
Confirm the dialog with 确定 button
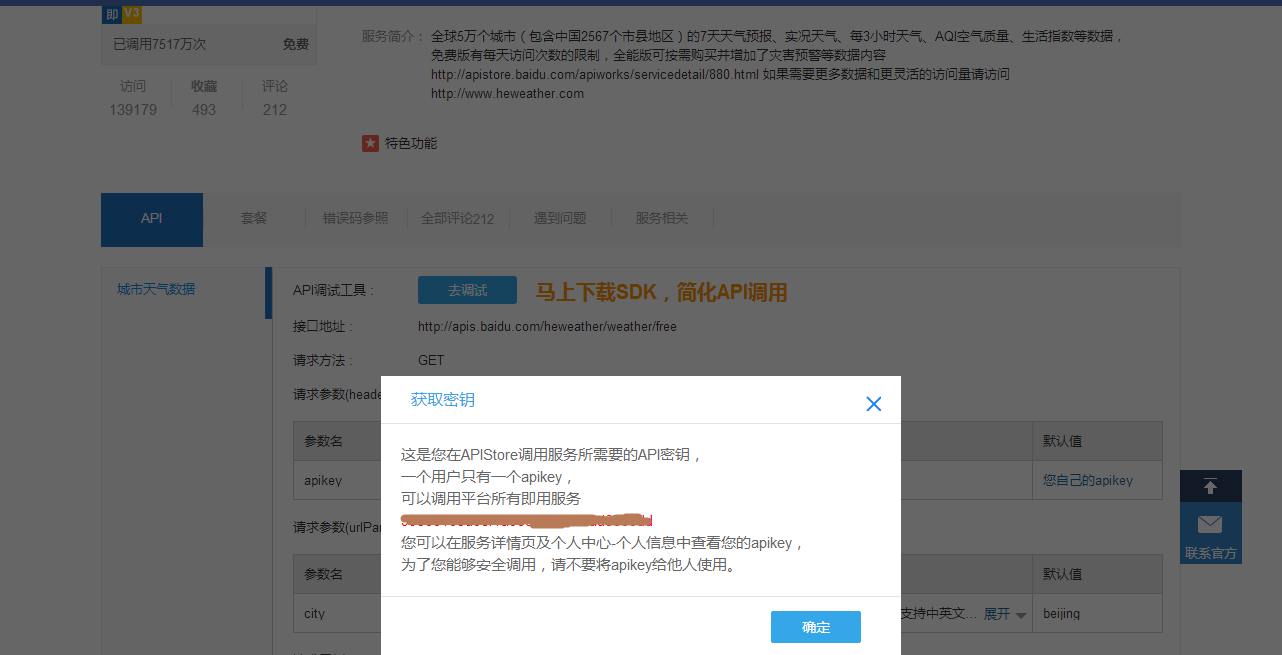pyautogui.click(x=815, y=627)
